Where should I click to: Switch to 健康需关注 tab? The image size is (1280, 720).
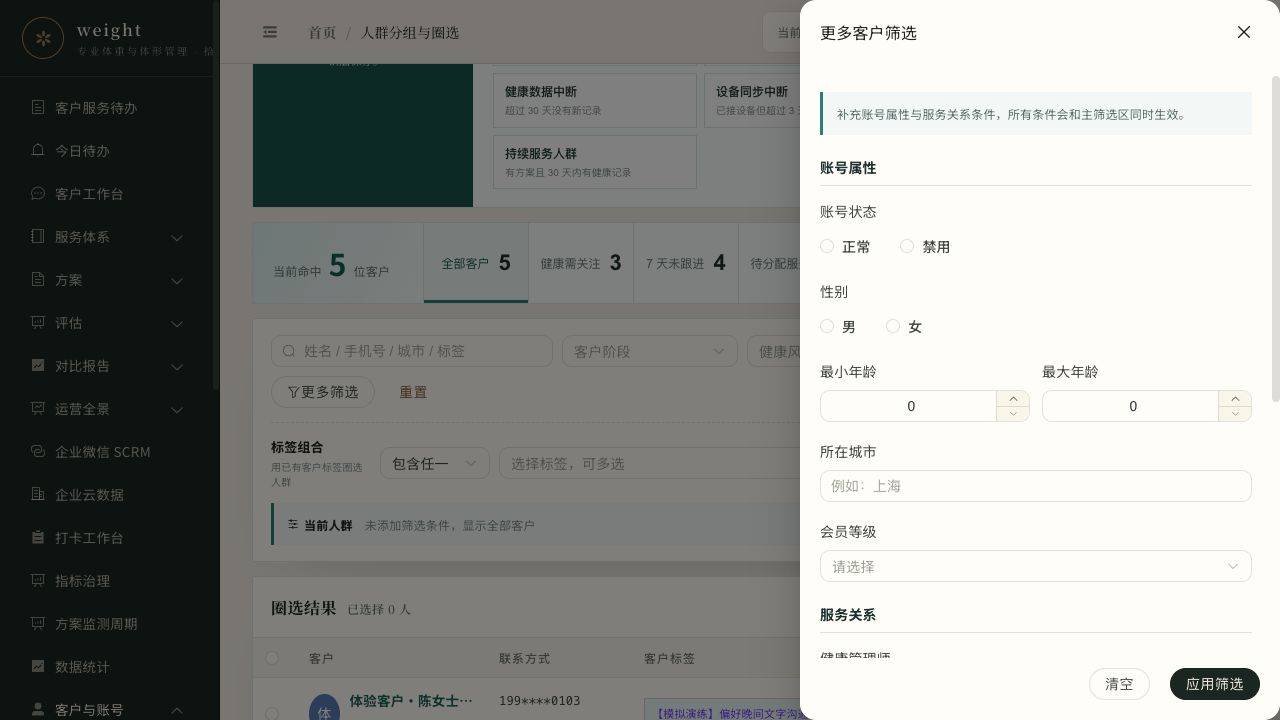coord(581,263)
